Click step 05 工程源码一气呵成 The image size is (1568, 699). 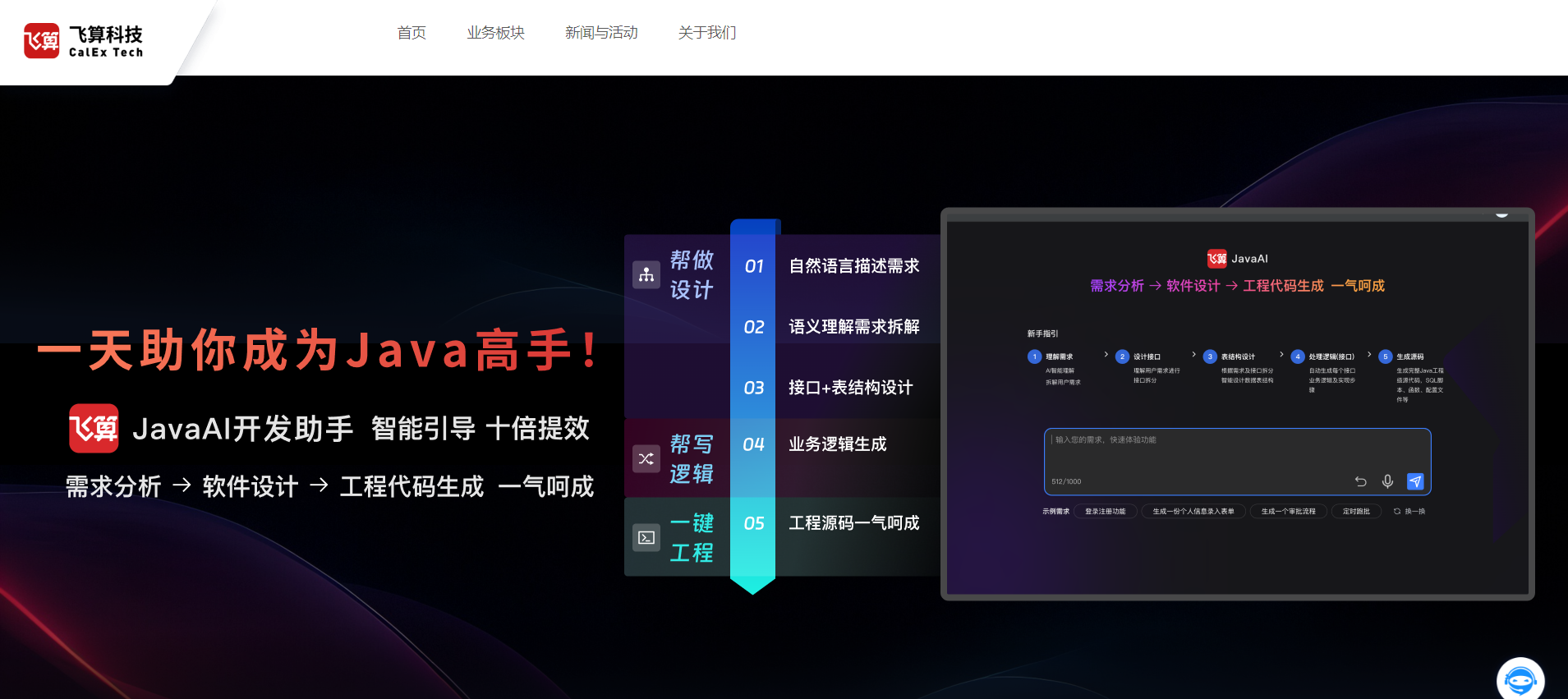pos(832,523)
